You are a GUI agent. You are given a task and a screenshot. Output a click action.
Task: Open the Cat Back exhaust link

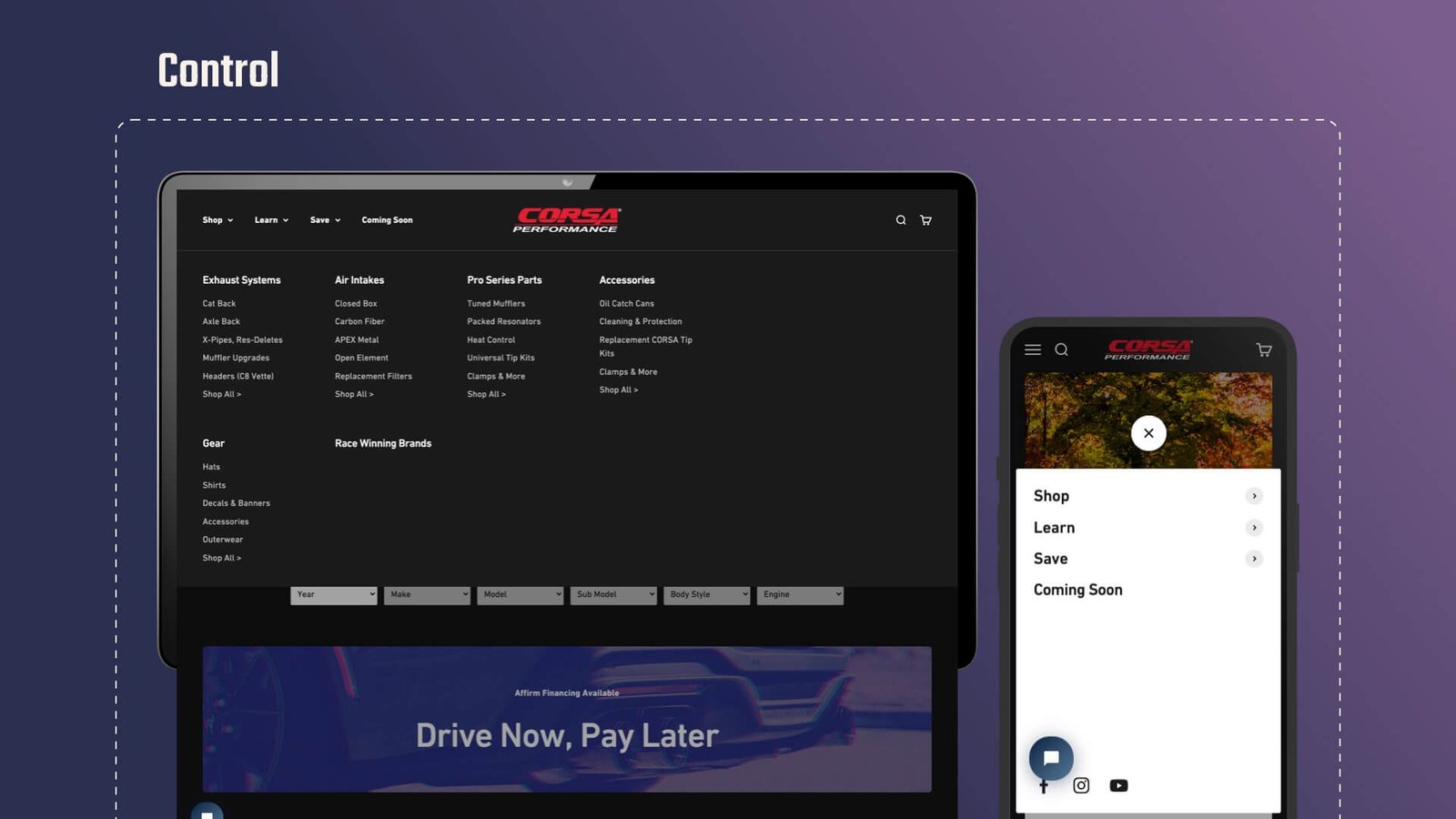(219, 304)
